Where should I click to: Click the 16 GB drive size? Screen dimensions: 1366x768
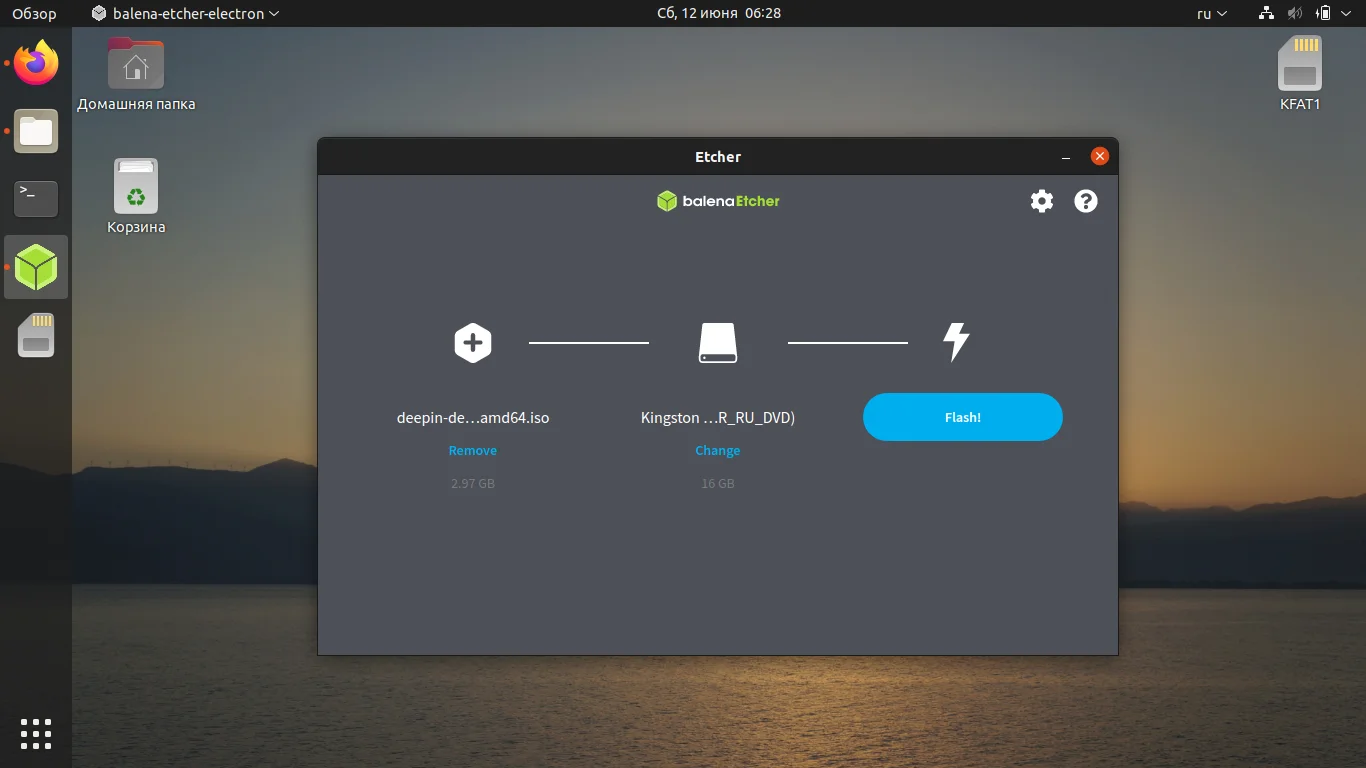click(x=718, y=484)
